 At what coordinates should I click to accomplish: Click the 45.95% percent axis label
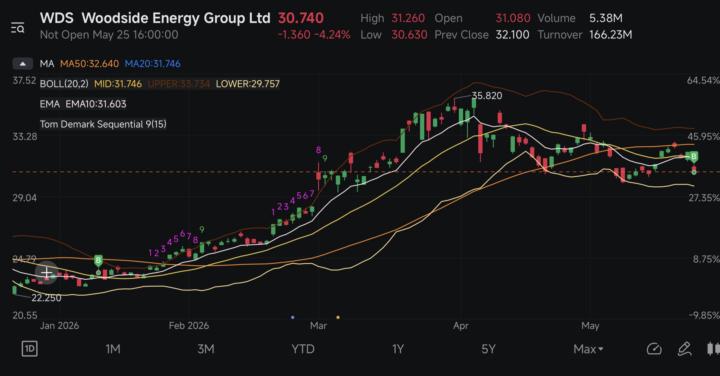click(x=703, y=137)
